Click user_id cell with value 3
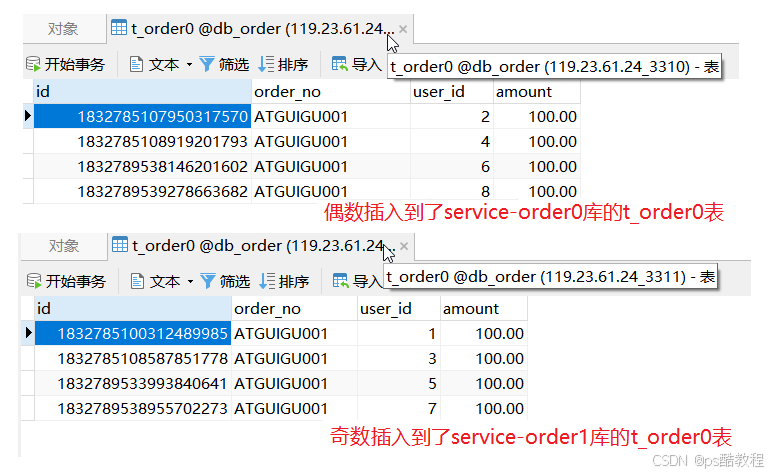The image size is (772, 474). [x=399, y=359]
